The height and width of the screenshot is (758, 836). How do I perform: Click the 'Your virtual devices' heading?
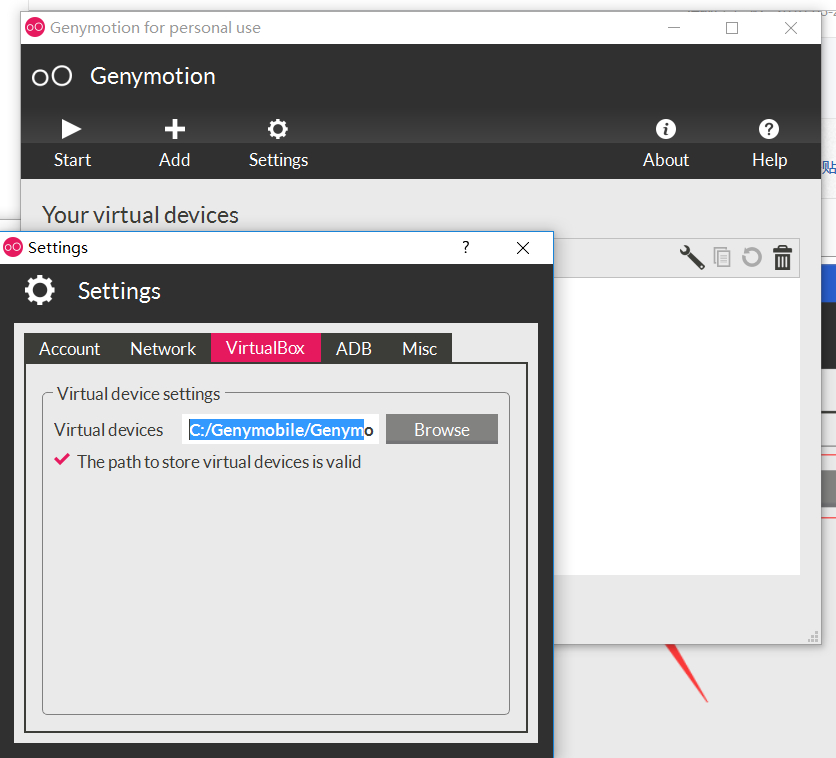[140, 215]
